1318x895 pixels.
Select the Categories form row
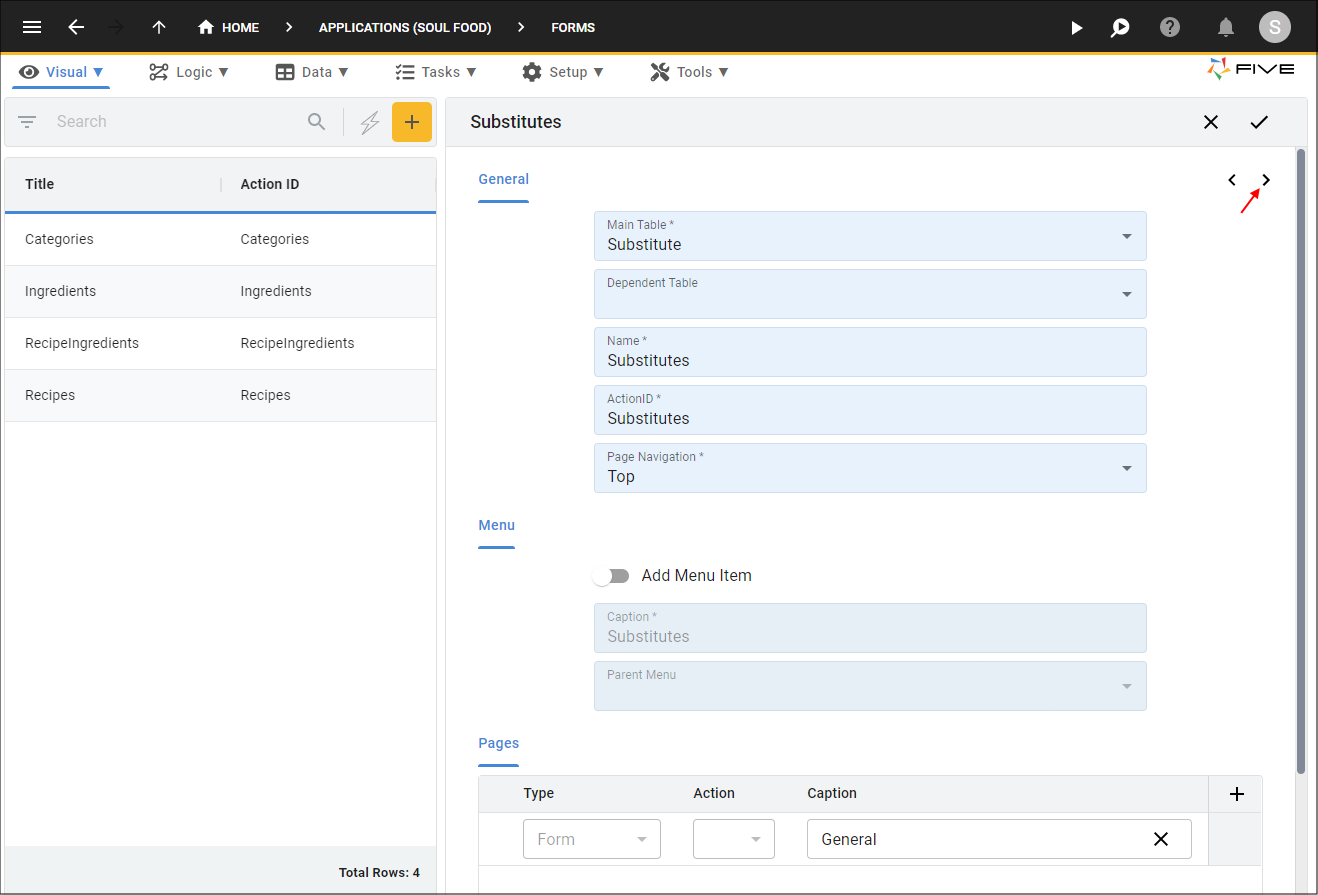[220, 240]
